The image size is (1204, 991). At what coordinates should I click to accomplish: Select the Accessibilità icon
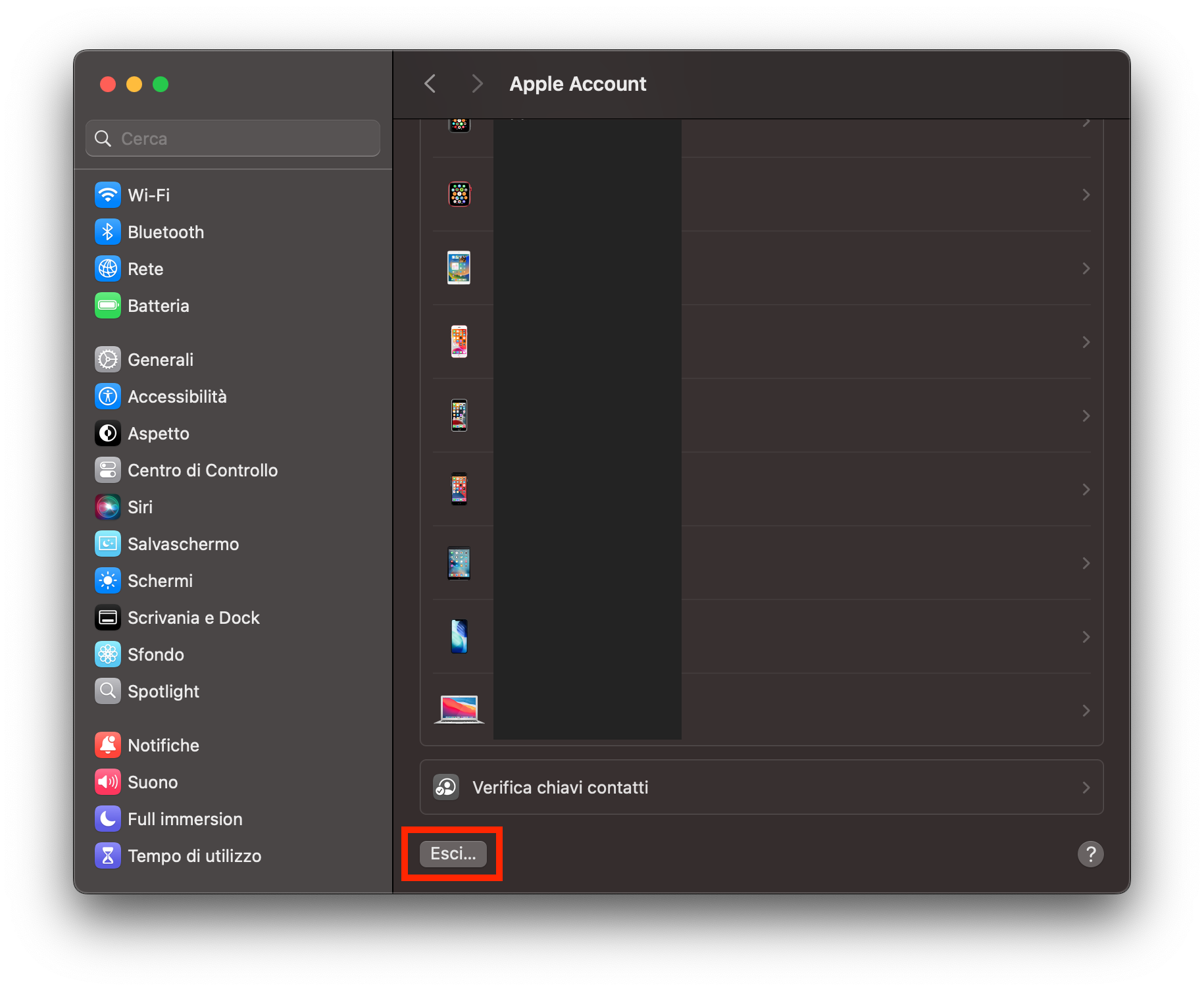pos(108,396)
